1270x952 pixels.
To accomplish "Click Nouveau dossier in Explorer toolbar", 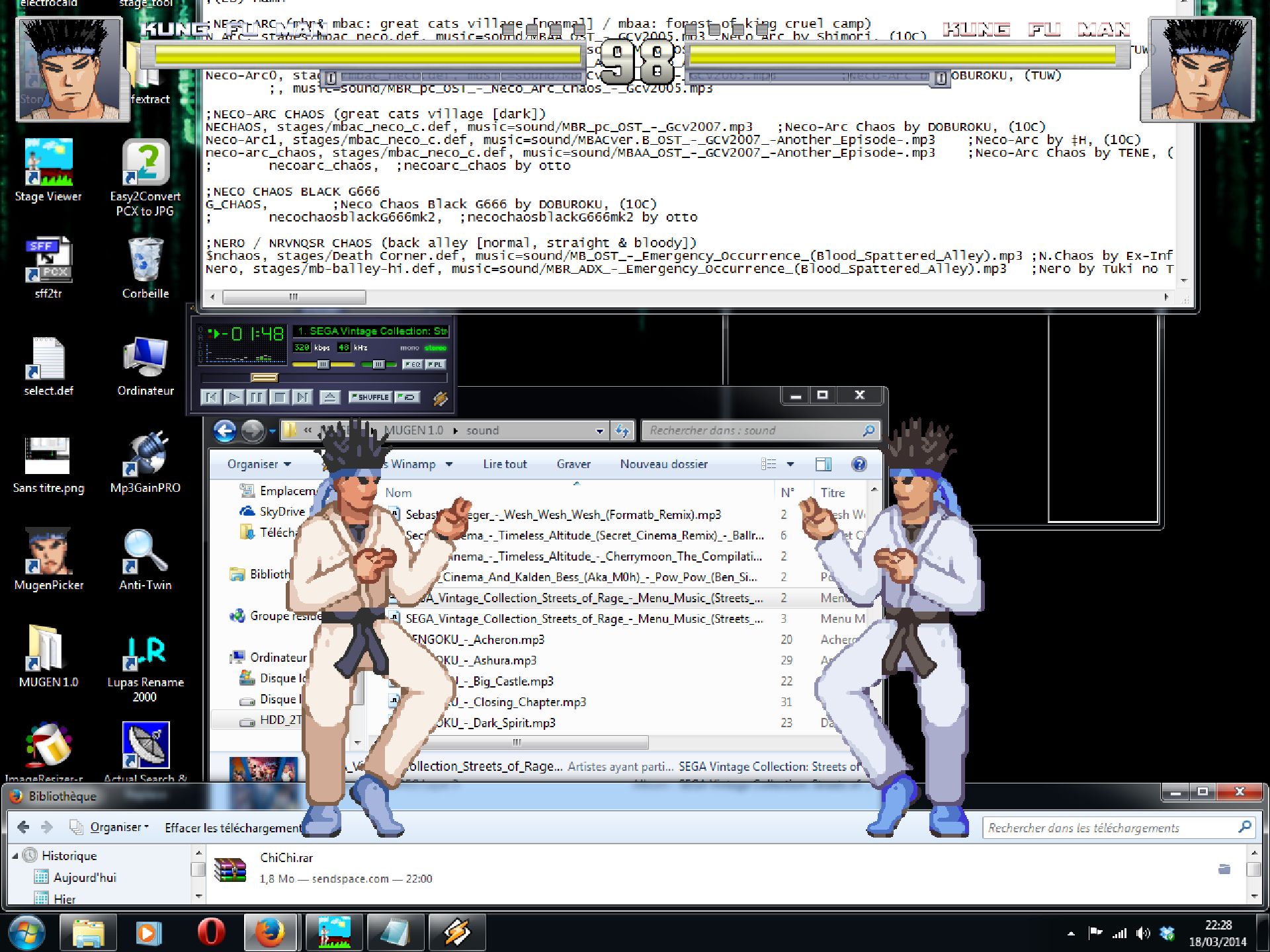I will (x=663, y=464).
